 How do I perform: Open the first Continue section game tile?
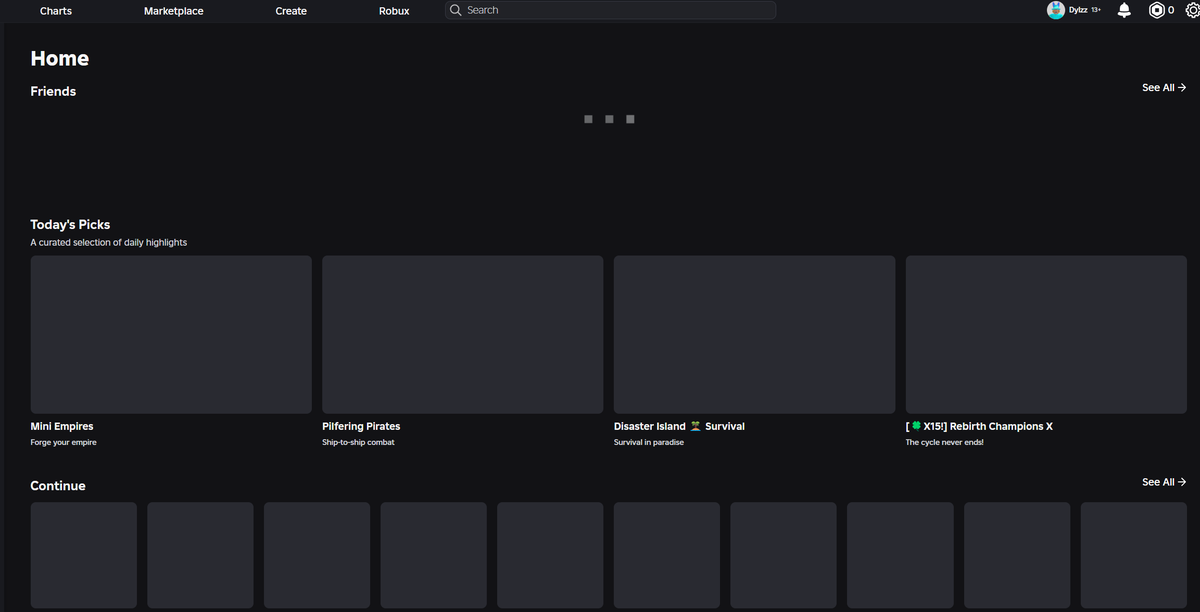(x=83, y=555)
